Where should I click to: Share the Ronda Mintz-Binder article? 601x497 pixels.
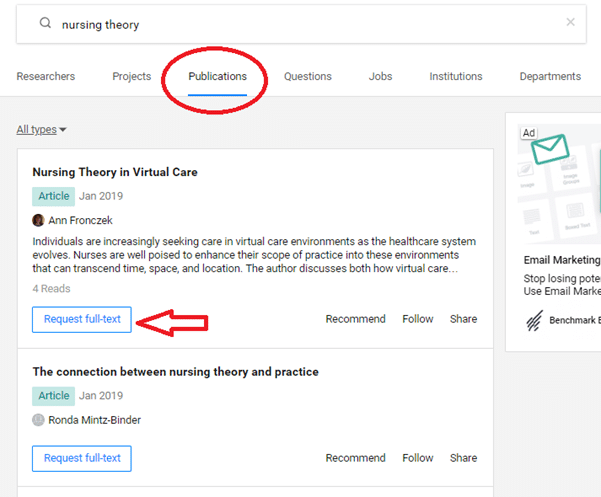tap(463, 458)
